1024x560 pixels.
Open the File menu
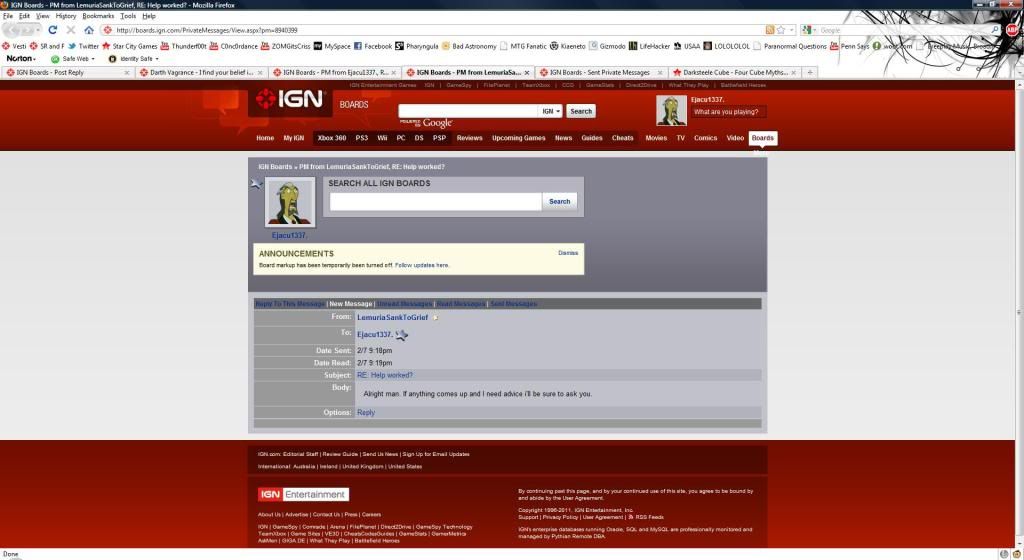tap(8, 16)
